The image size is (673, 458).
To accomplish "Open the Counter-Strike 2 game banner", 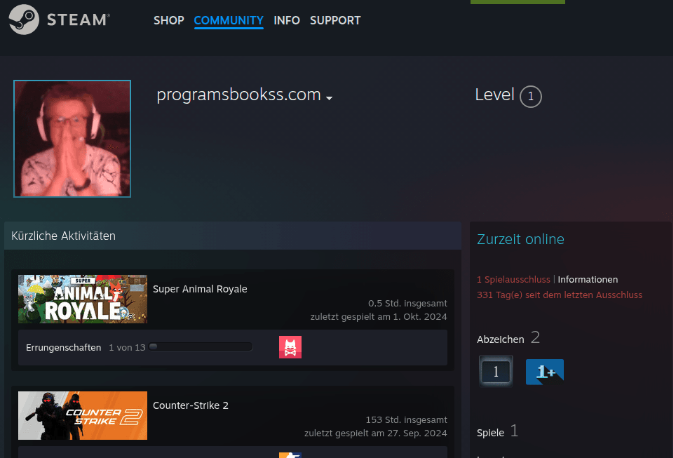I will [83, 415].
